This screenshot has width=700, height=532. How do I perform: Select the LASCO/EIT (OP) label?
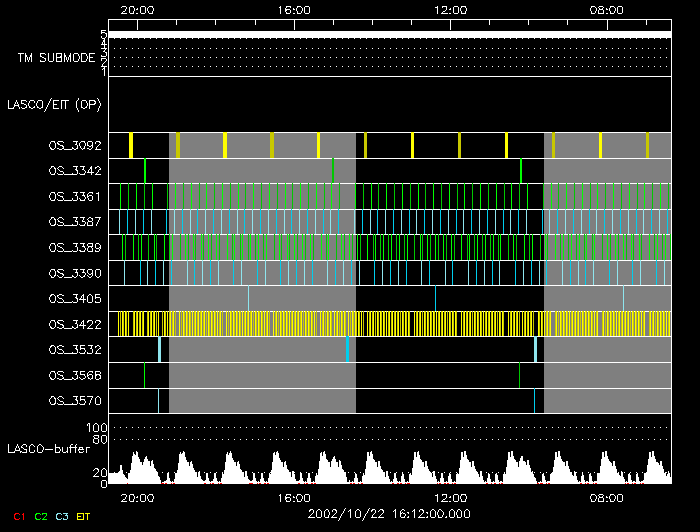[x=54, y=104]
